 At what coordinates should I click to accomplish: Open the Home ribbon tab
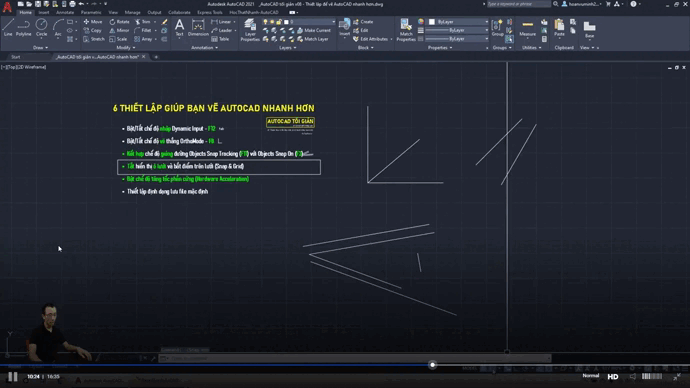coord(26,13)
